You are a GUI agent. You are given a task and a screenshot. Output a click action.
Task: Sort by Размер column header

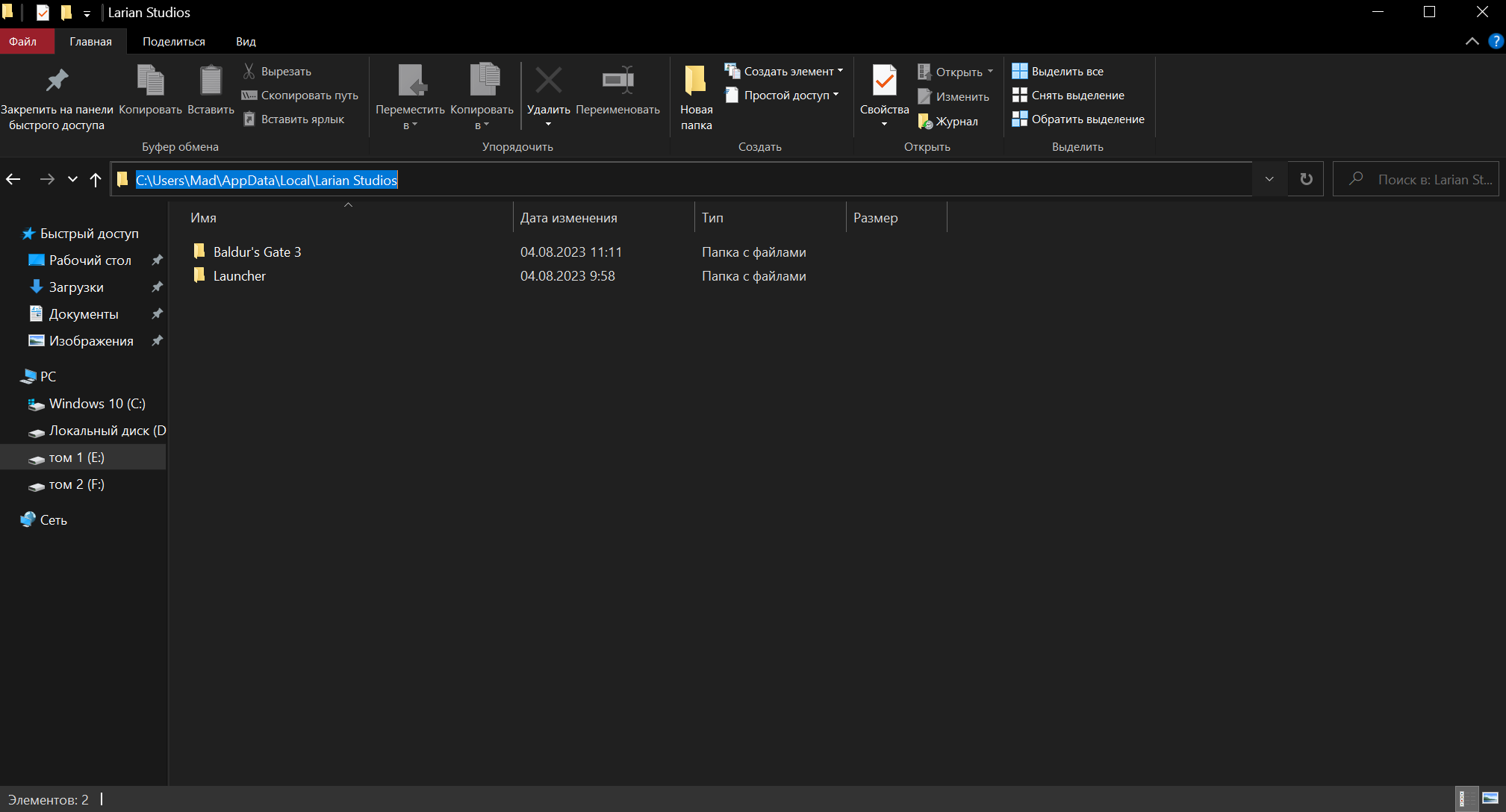pos(896,218)
